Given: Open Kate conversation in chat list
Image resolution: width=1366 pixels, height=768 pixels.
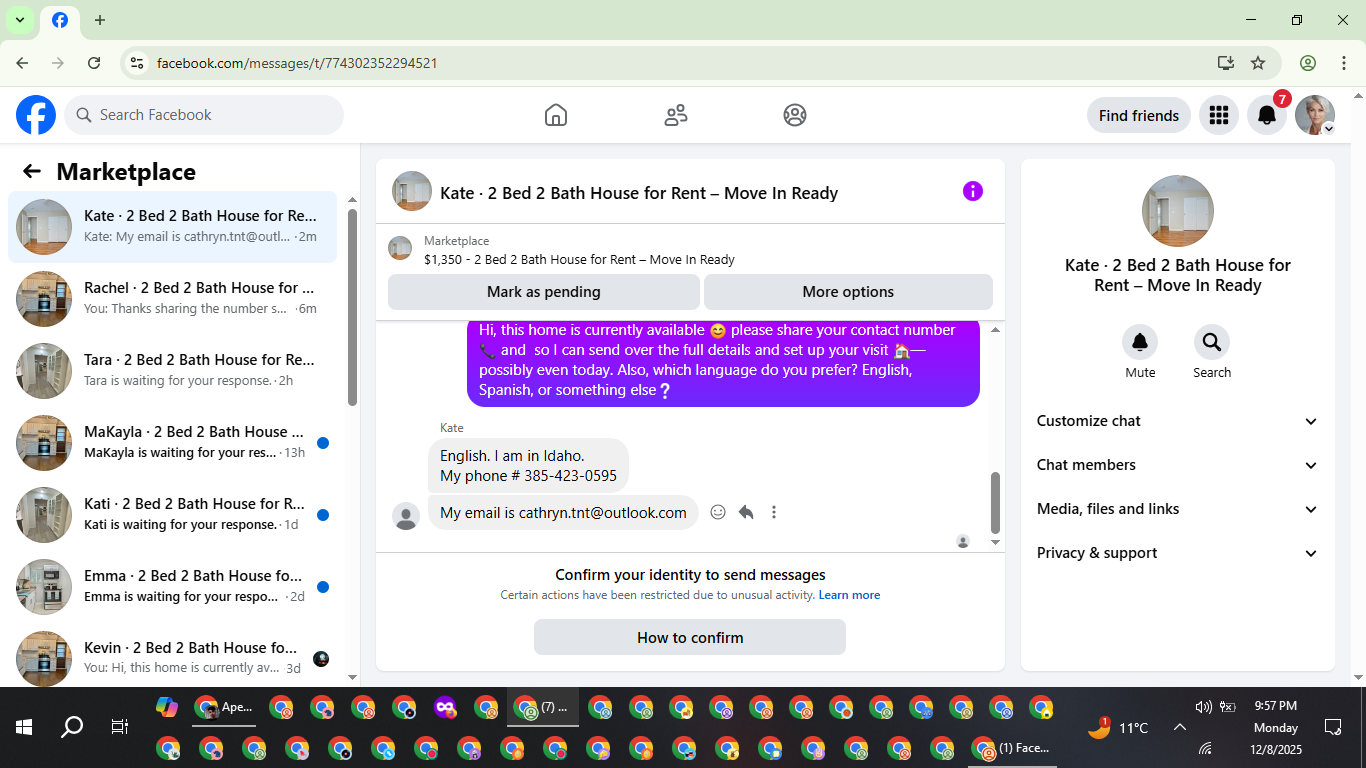Looking at the screenshot, I should (x=172, y=227).
